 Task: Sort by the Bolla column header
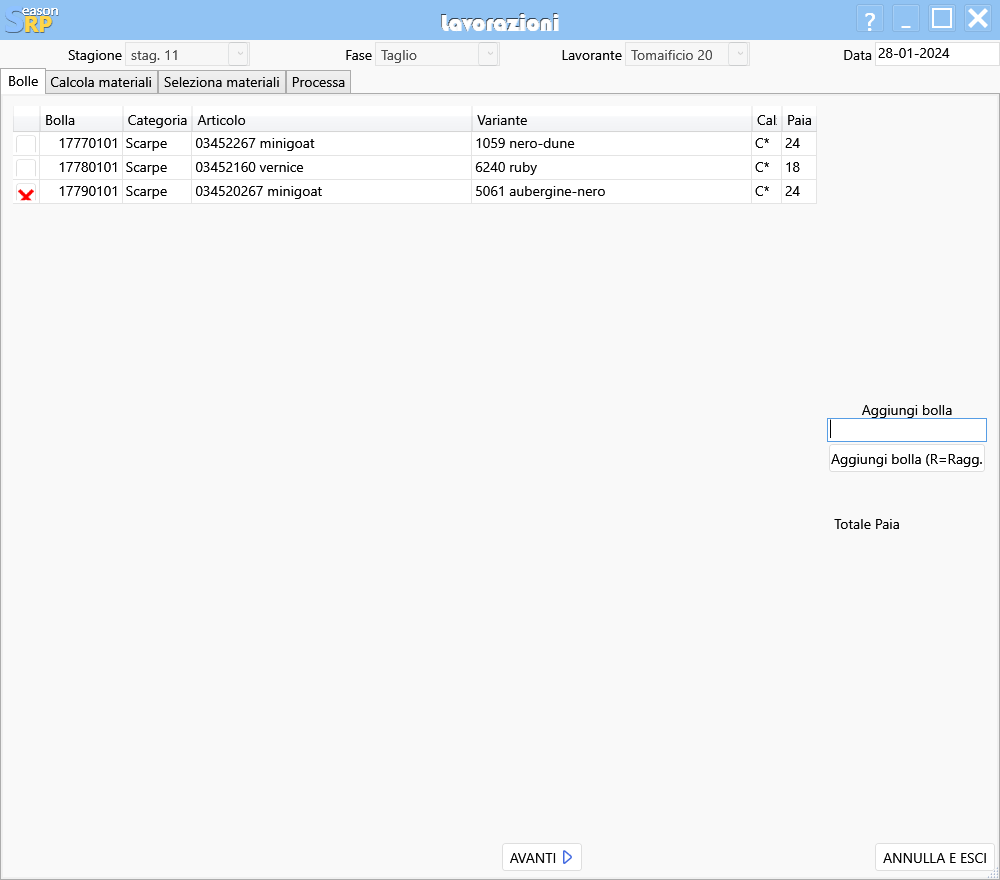pyautogui.click(x=82, y=120)
